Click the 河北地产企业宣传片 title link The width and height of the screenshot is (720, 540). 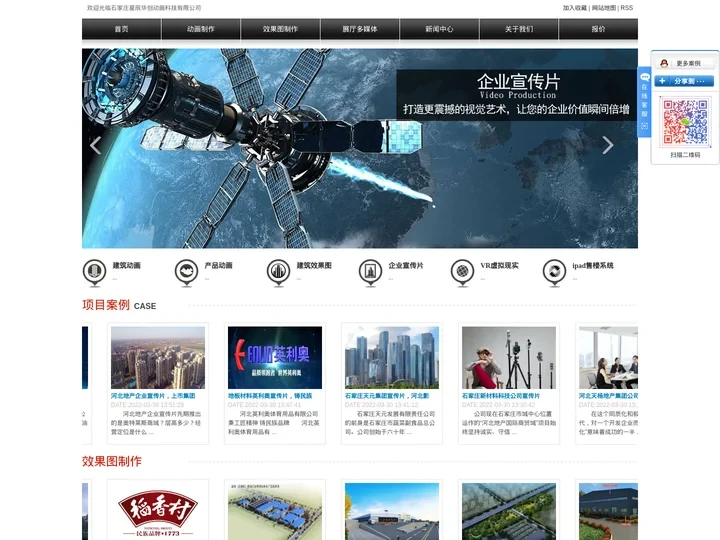153,396
